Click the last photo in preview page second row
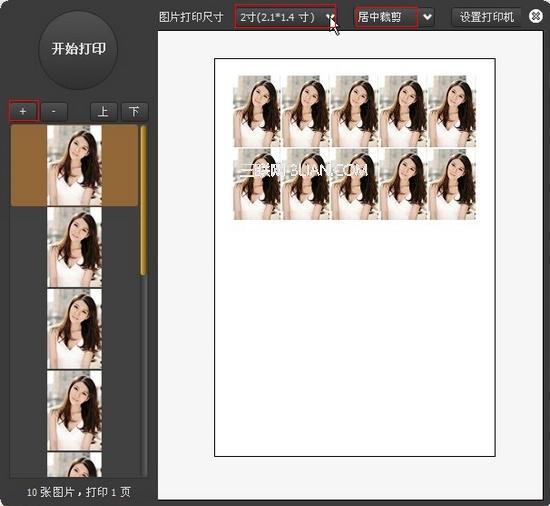Image resolution: width=550 pixels, height=506 pixels. [452, 184]
